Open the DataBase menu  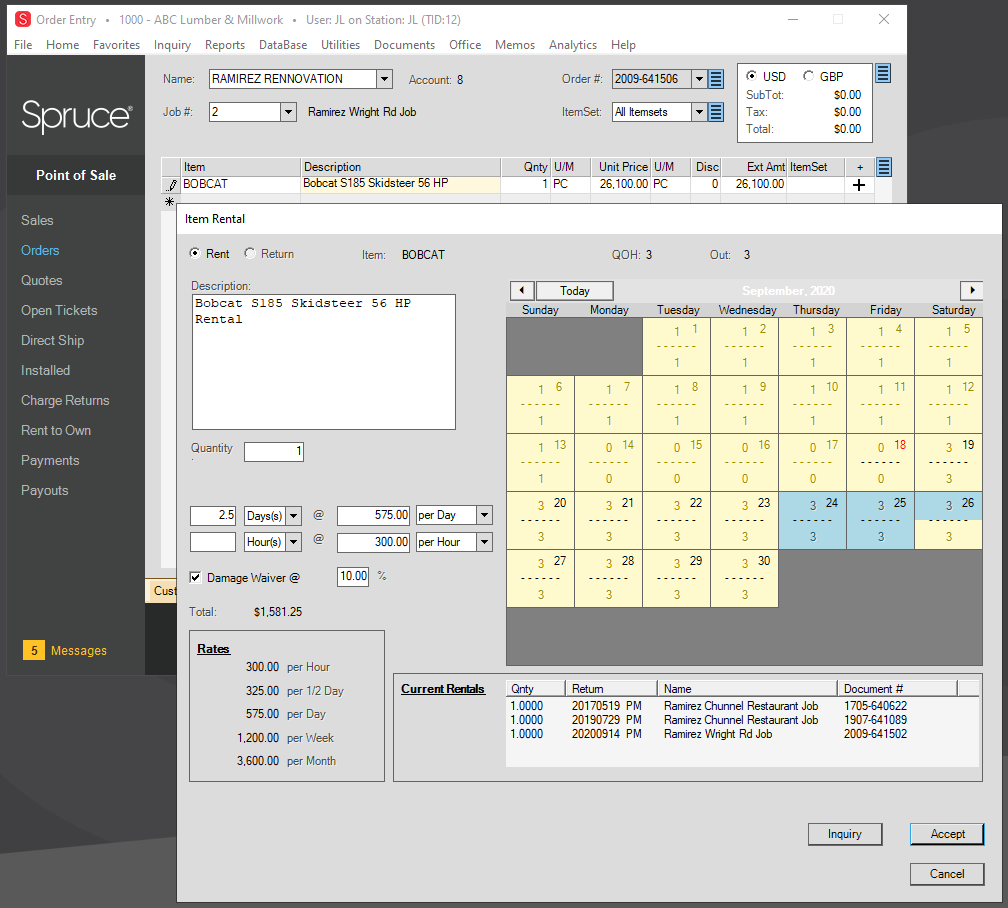pos(283,45)
